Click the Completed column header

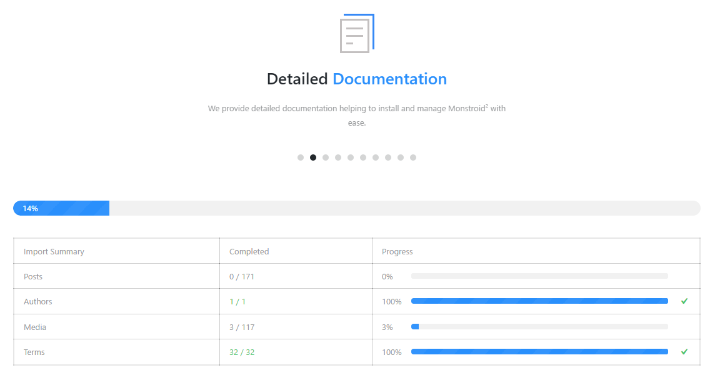pos(249,251)
